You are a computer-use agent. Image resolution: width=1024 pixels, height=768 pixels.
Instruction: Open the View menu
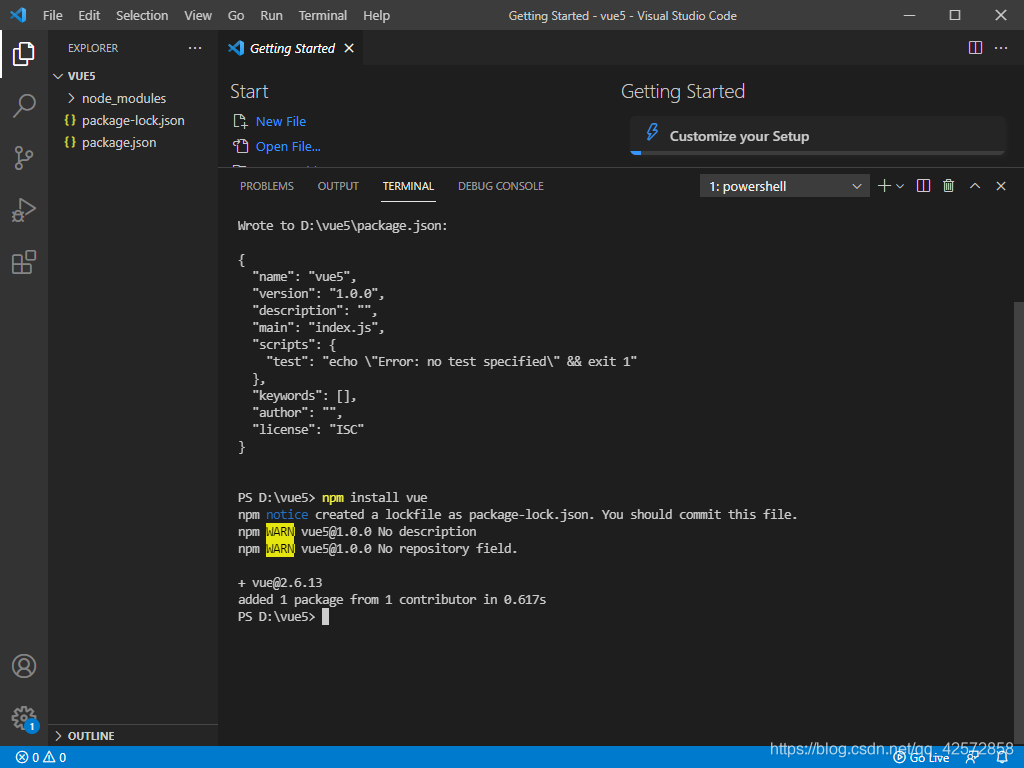pos(198,16)
